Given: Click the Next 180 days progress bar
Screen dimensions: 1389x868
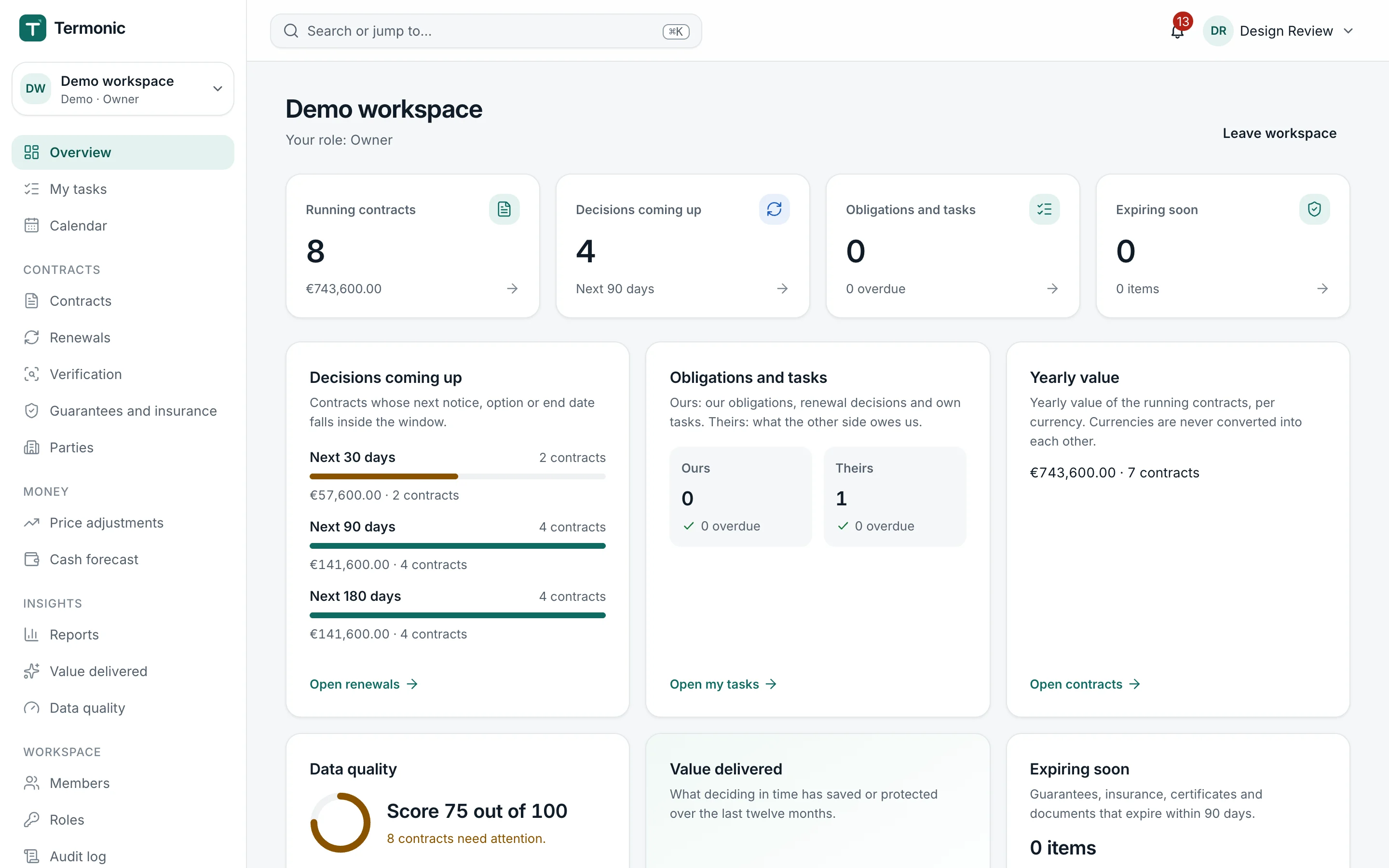Looking at the screenshot, I should [457, 615].
